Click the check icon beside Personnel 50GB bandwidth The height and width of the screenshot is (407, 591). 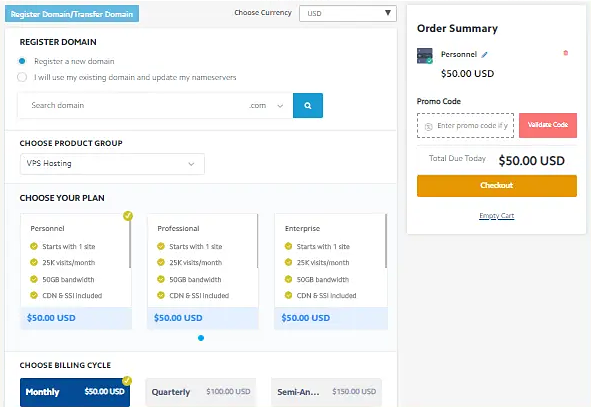point(34,279)
